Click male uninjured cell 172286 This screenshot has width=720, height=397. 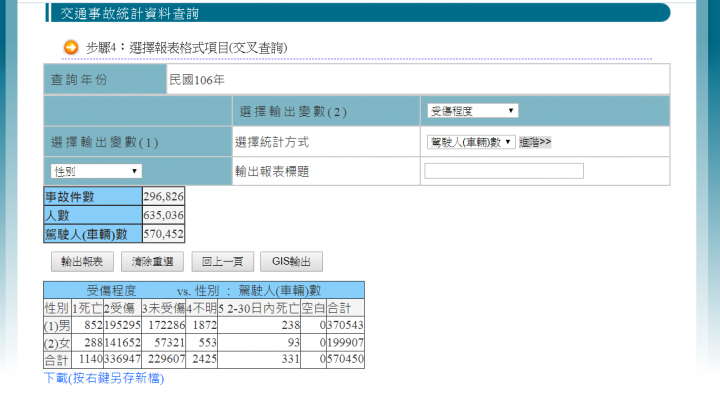(x=163, y=325)
